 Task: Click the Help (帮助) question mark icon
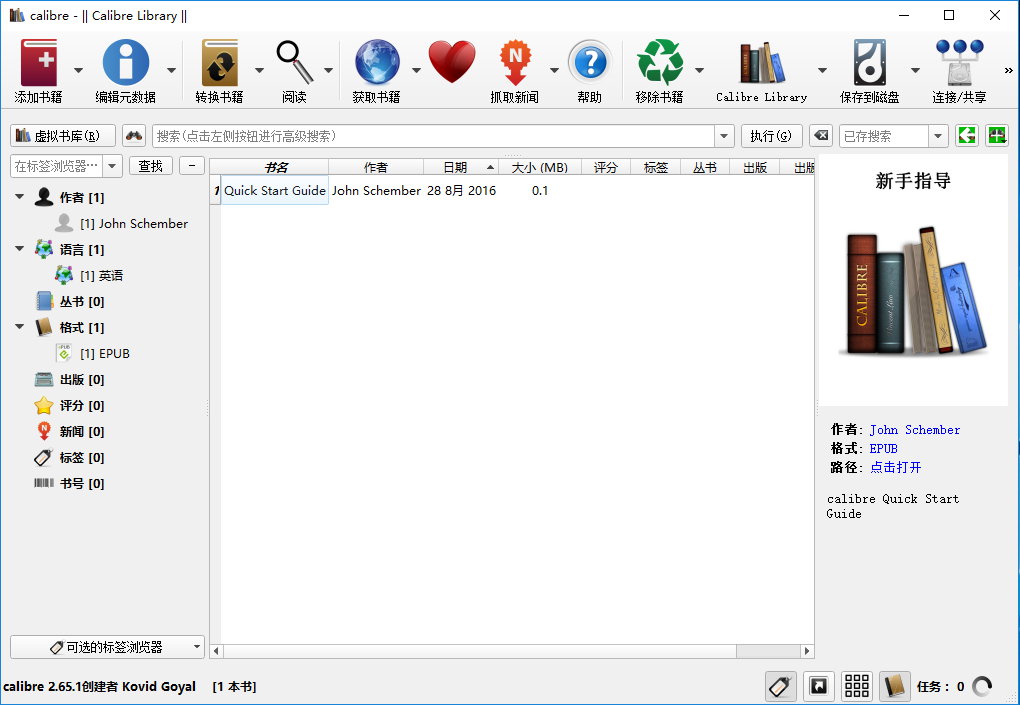(590, 63)
